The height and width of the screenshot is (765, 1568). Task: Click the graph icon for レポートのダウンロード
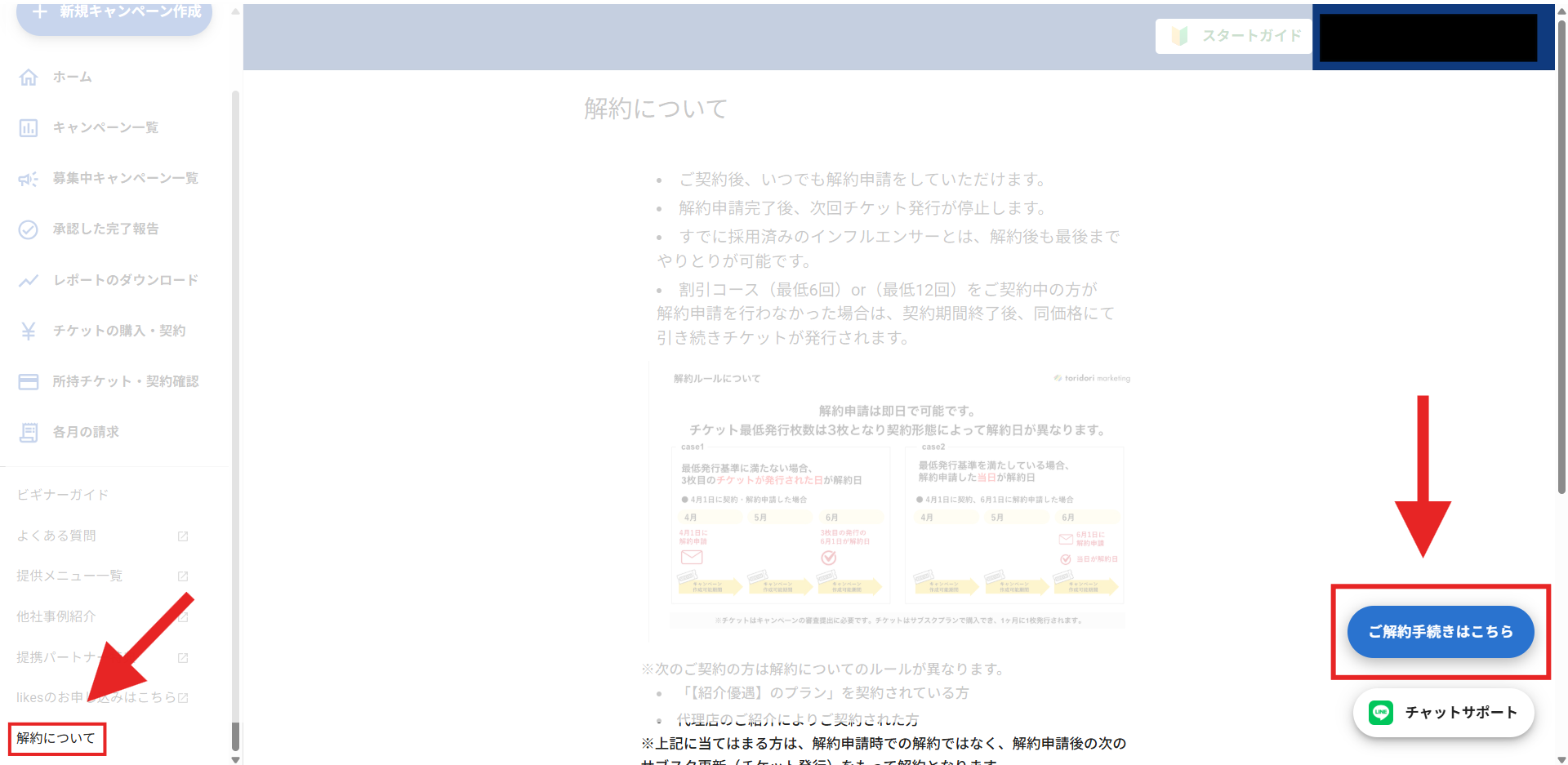29,280
